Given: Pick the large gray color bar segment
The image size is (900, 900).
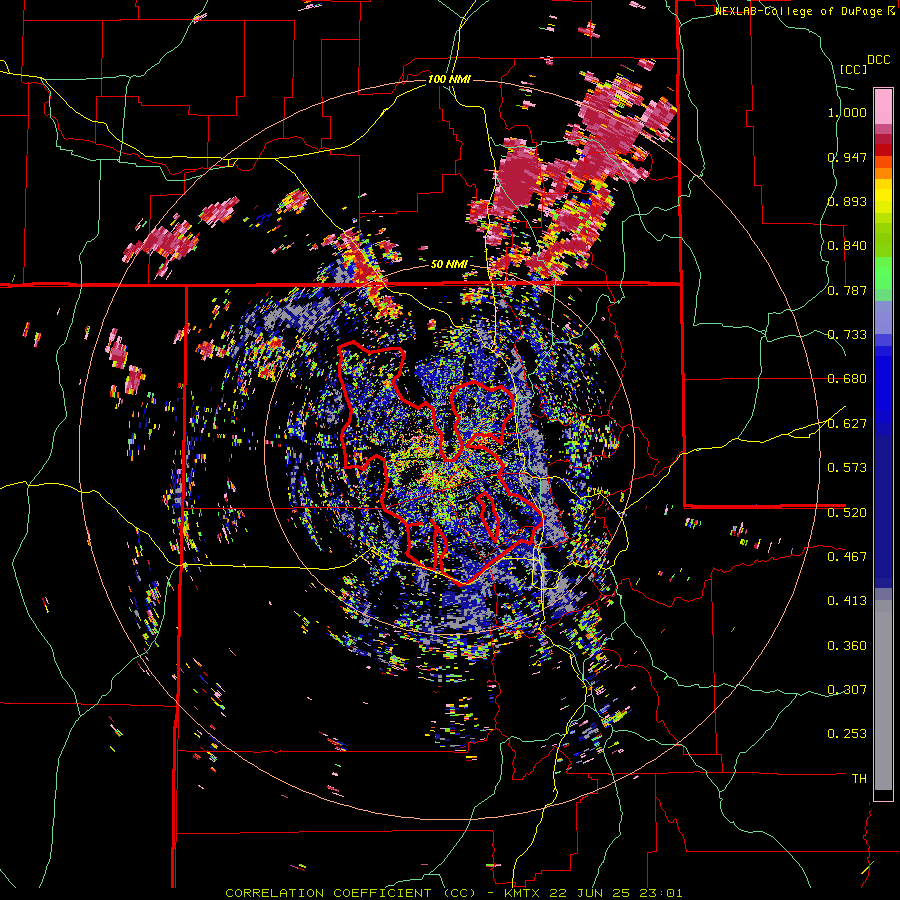Looking at the screenshot, I should [883, 695].
